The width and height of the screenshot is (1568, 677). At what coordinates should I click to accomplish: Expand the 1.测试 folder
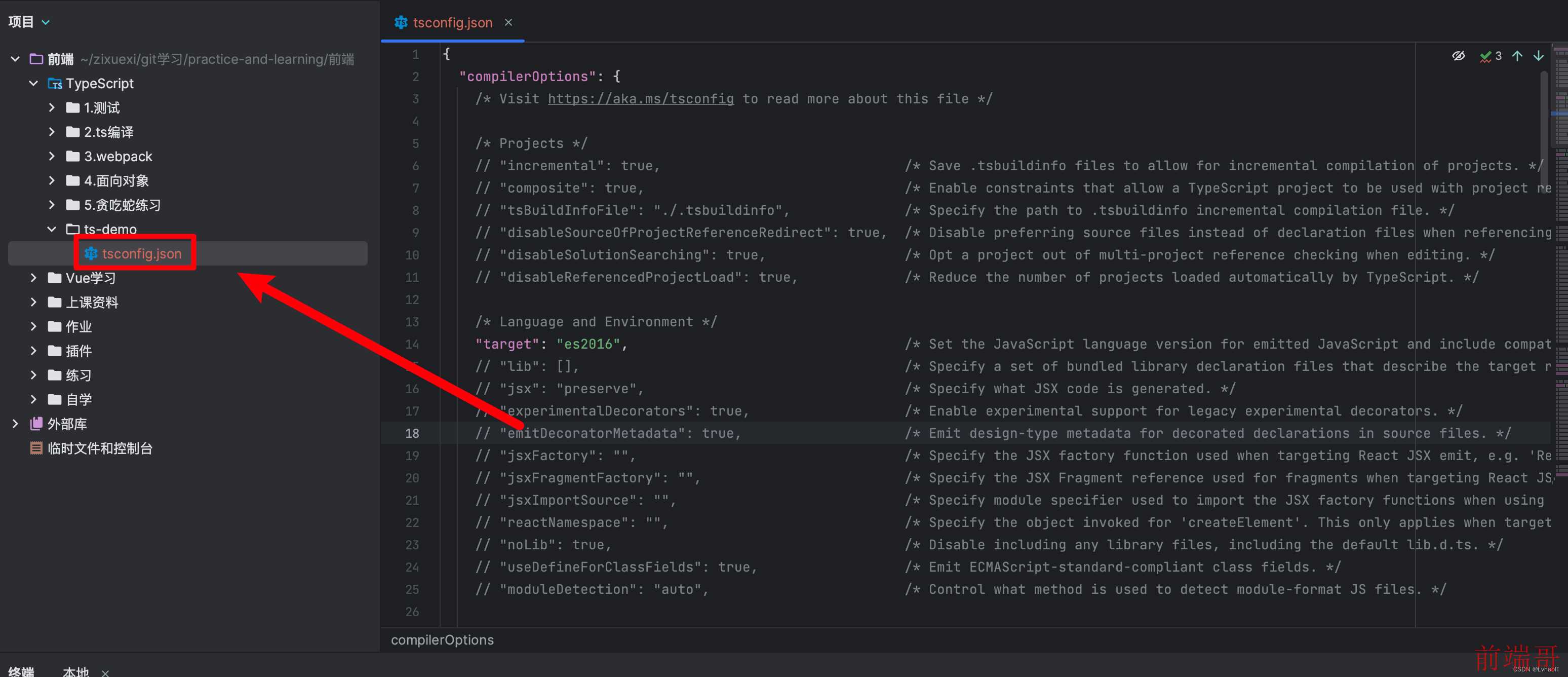52,108
